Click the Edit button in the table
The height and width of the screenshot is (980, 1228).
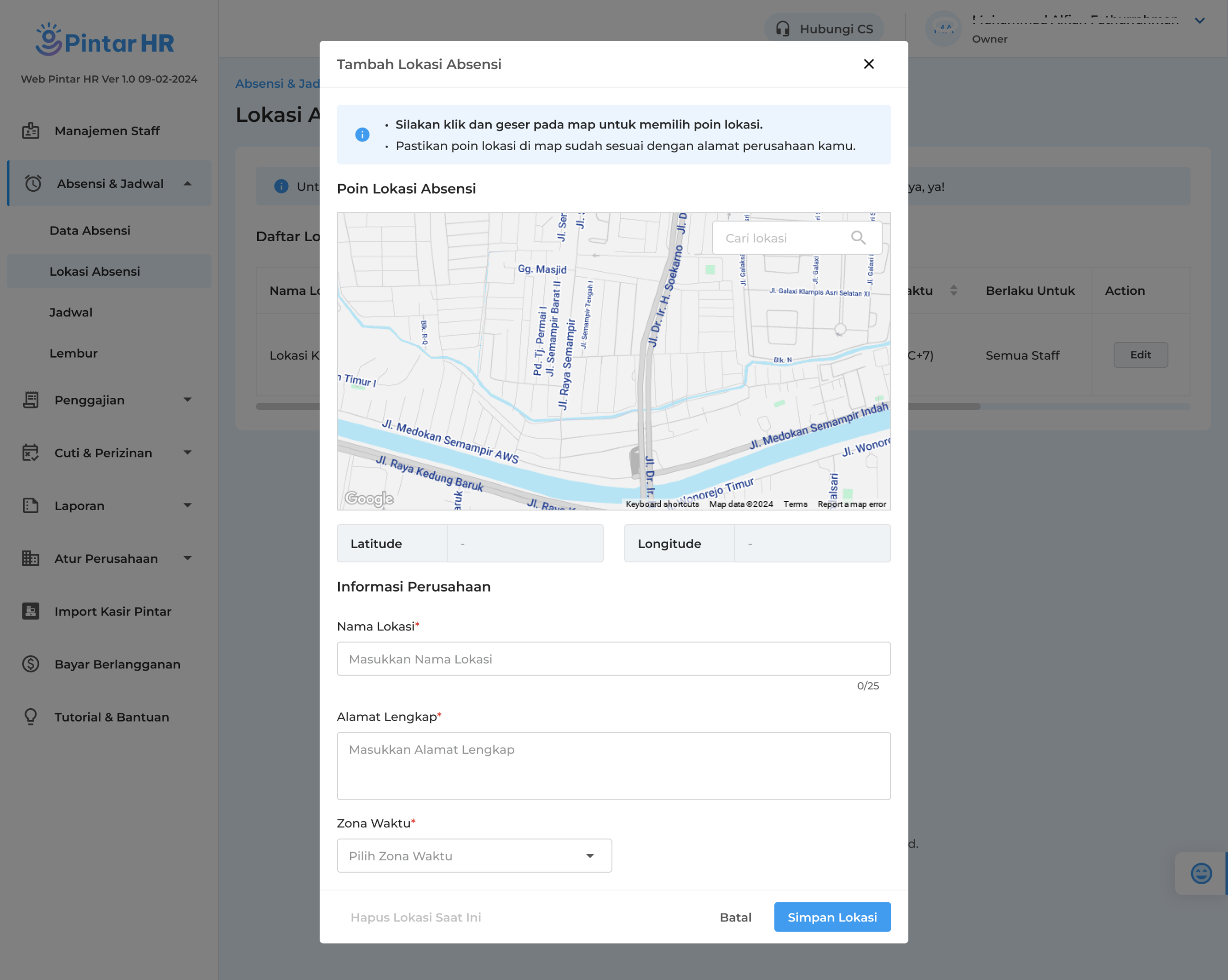[1141, 355]
